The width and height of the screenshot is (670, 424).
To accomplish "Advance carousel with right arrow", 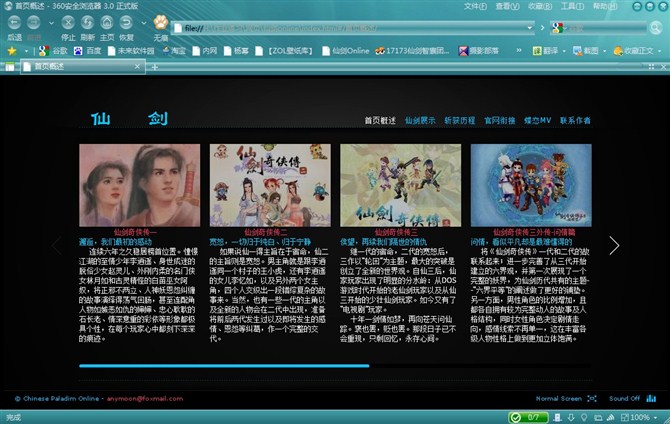I will click(614, 245).
